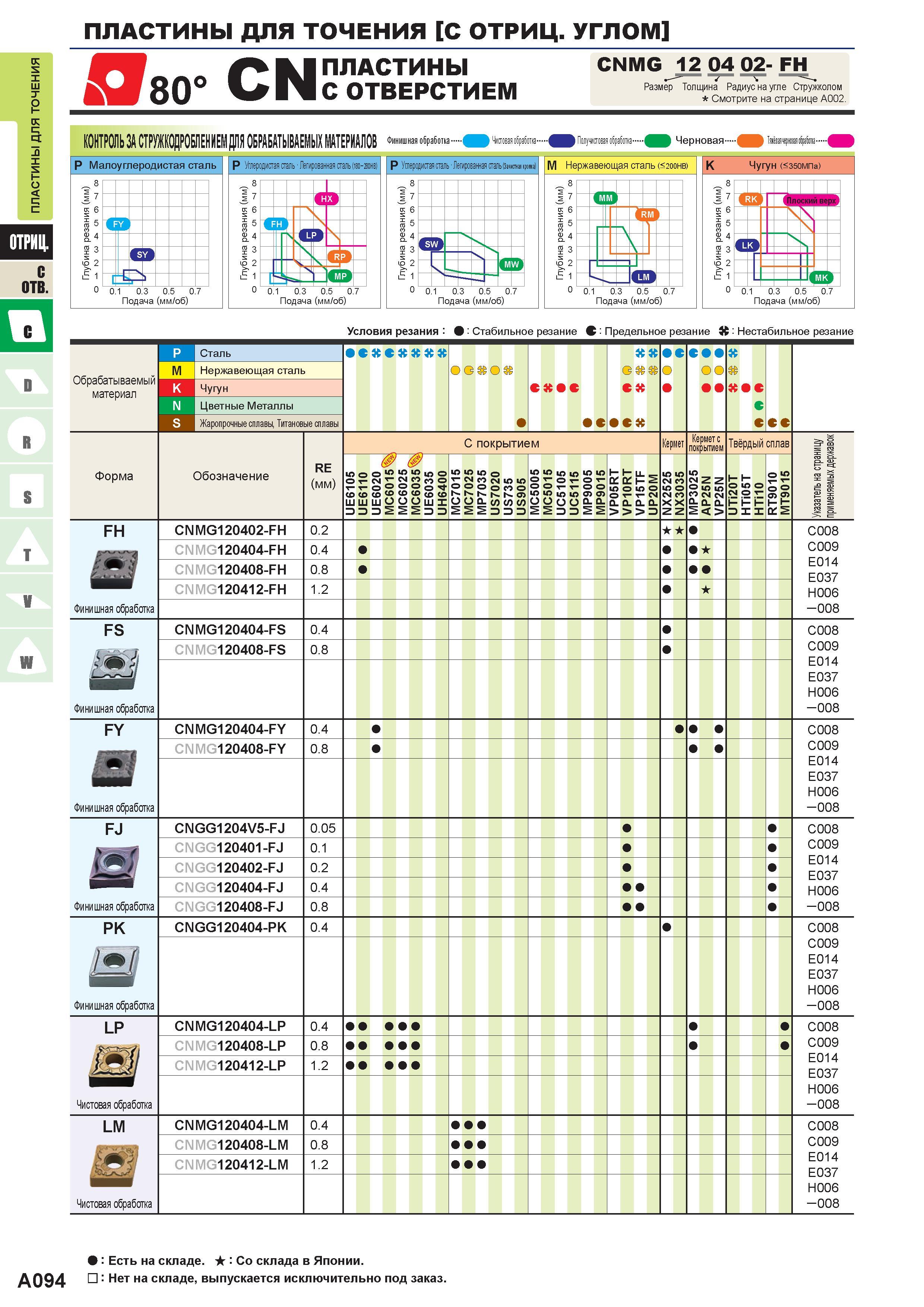Click designation CNMG120408-FY

click(x=231, y=749)
